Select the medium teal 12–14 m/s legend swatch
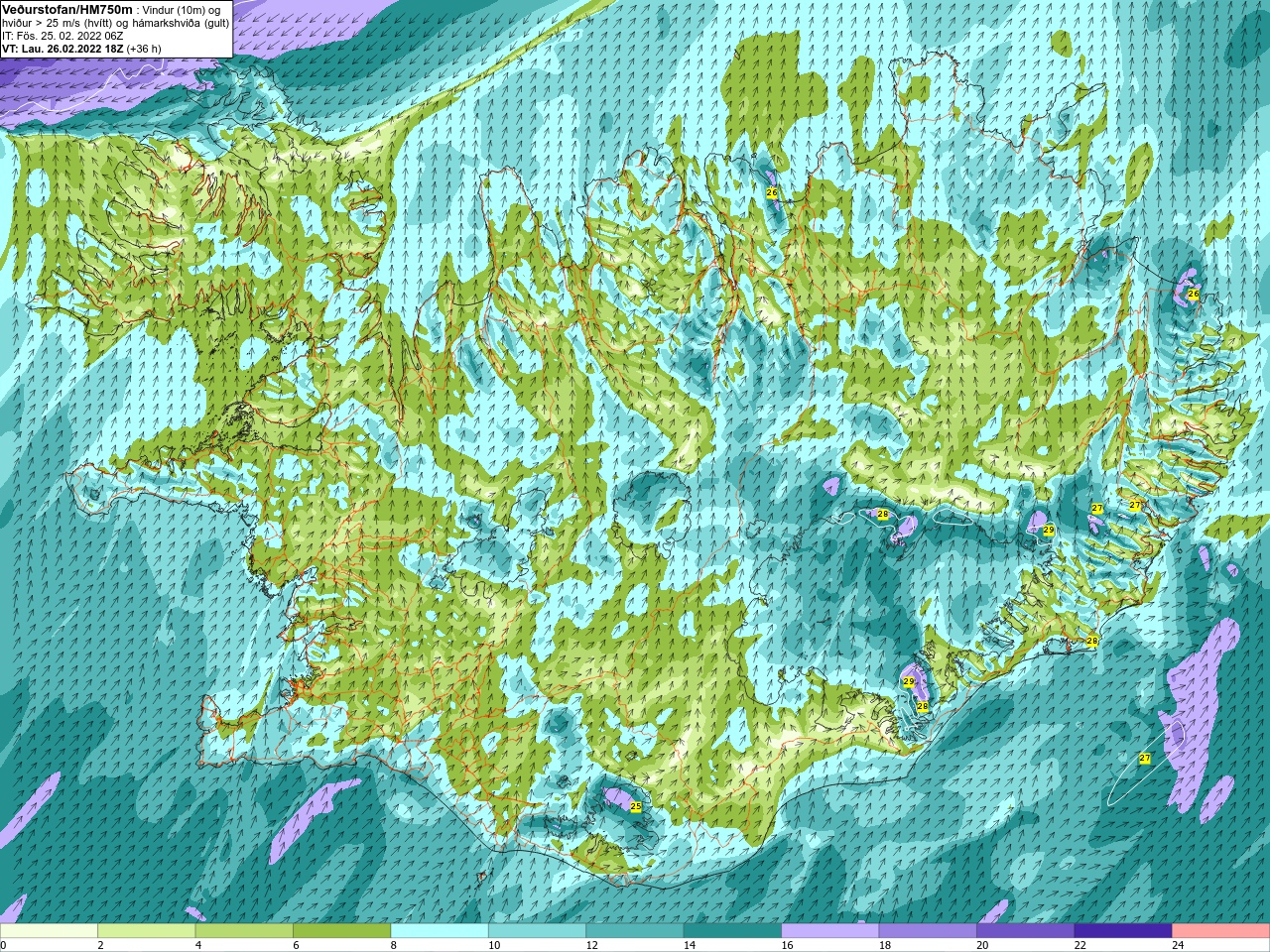 pyautogui.click(x=635, y=931)
